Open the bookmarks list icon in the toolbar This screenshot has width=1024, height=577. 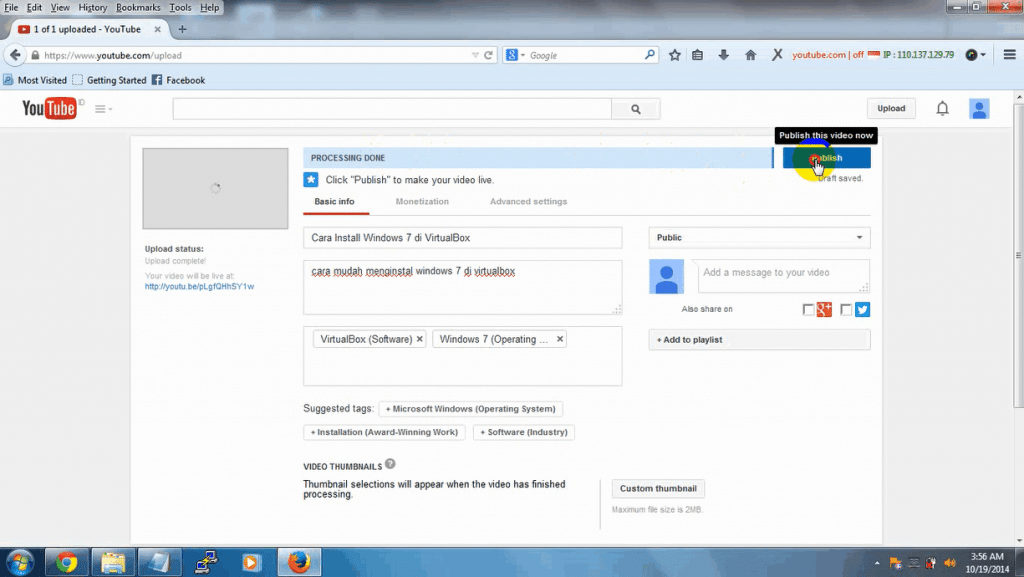coord(697,55)
